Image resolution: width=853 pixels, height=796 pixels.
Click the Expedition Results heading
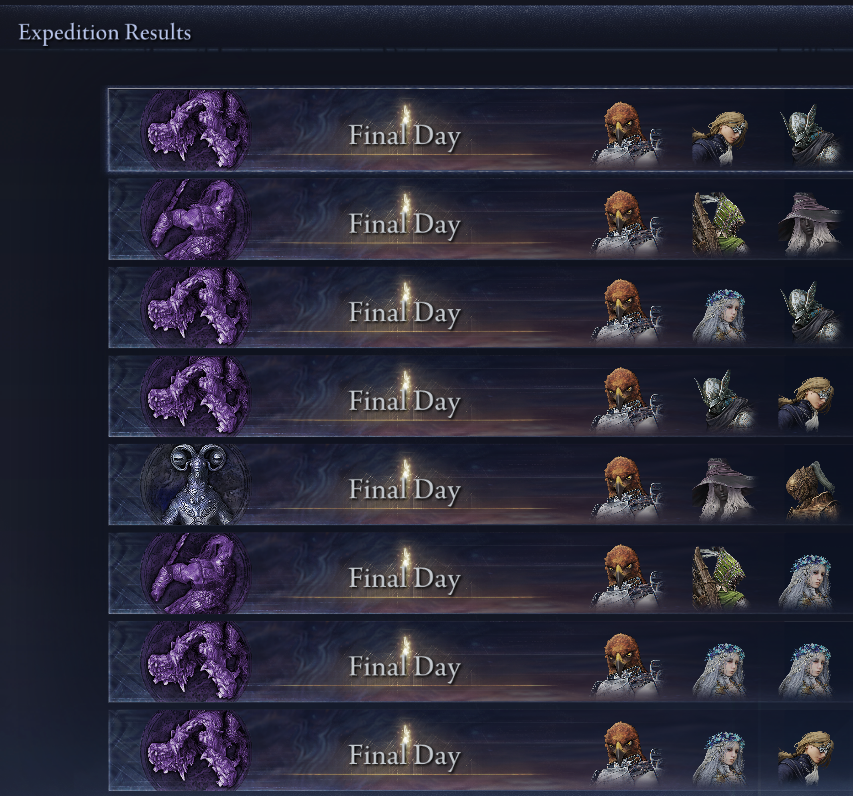coord(104,32)
